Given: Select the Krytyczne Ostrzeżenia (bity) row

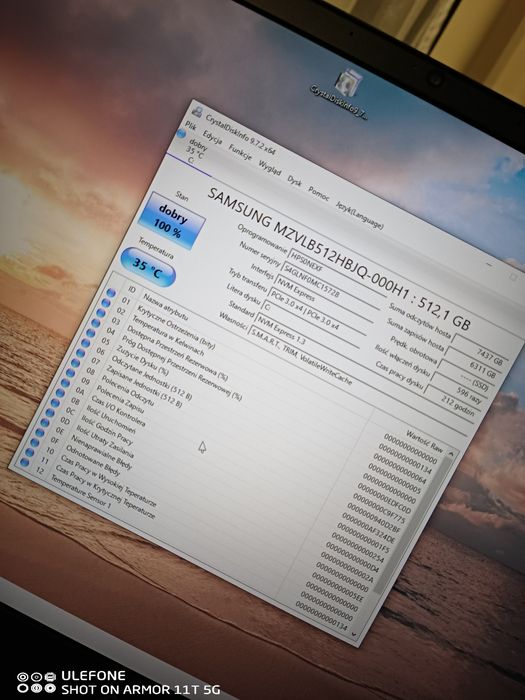Looking at the screenshot, I should [x=176, y=328].
